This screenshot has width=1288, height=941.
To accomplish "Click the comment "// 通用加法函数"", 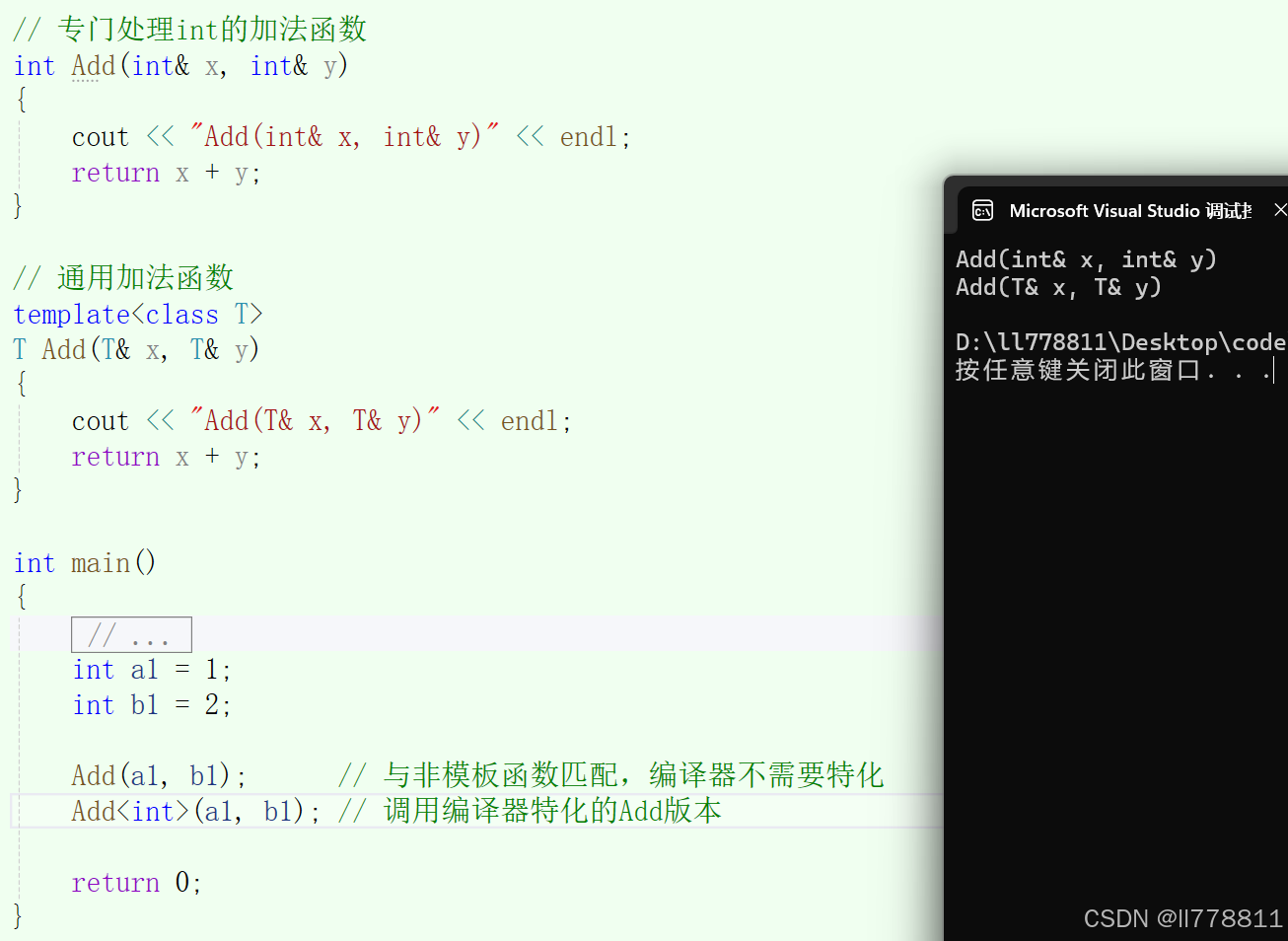I will (x=123, y=278).
